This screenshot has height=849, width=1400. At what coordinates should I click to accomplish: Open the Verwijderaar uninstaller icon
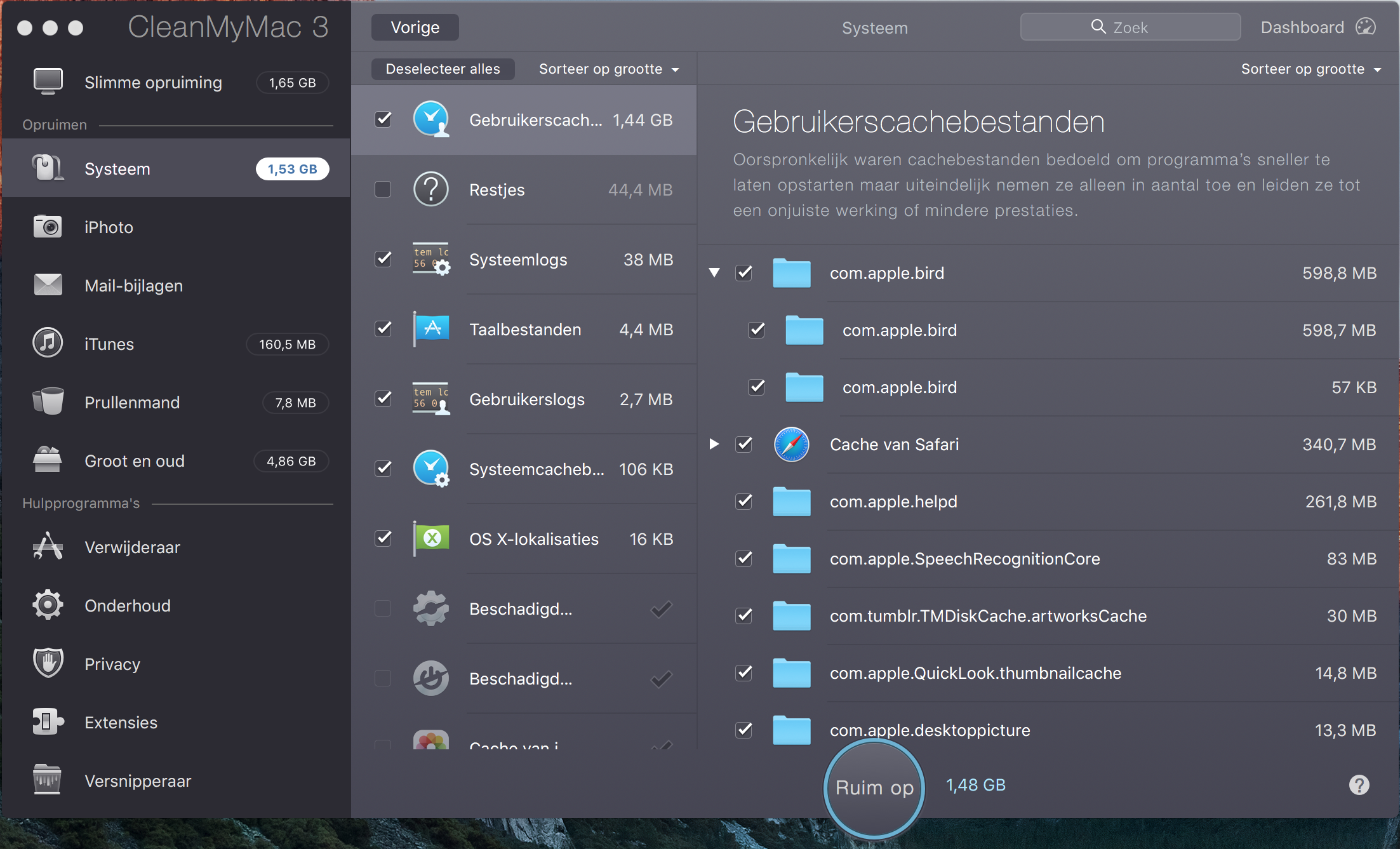(48, 547)
